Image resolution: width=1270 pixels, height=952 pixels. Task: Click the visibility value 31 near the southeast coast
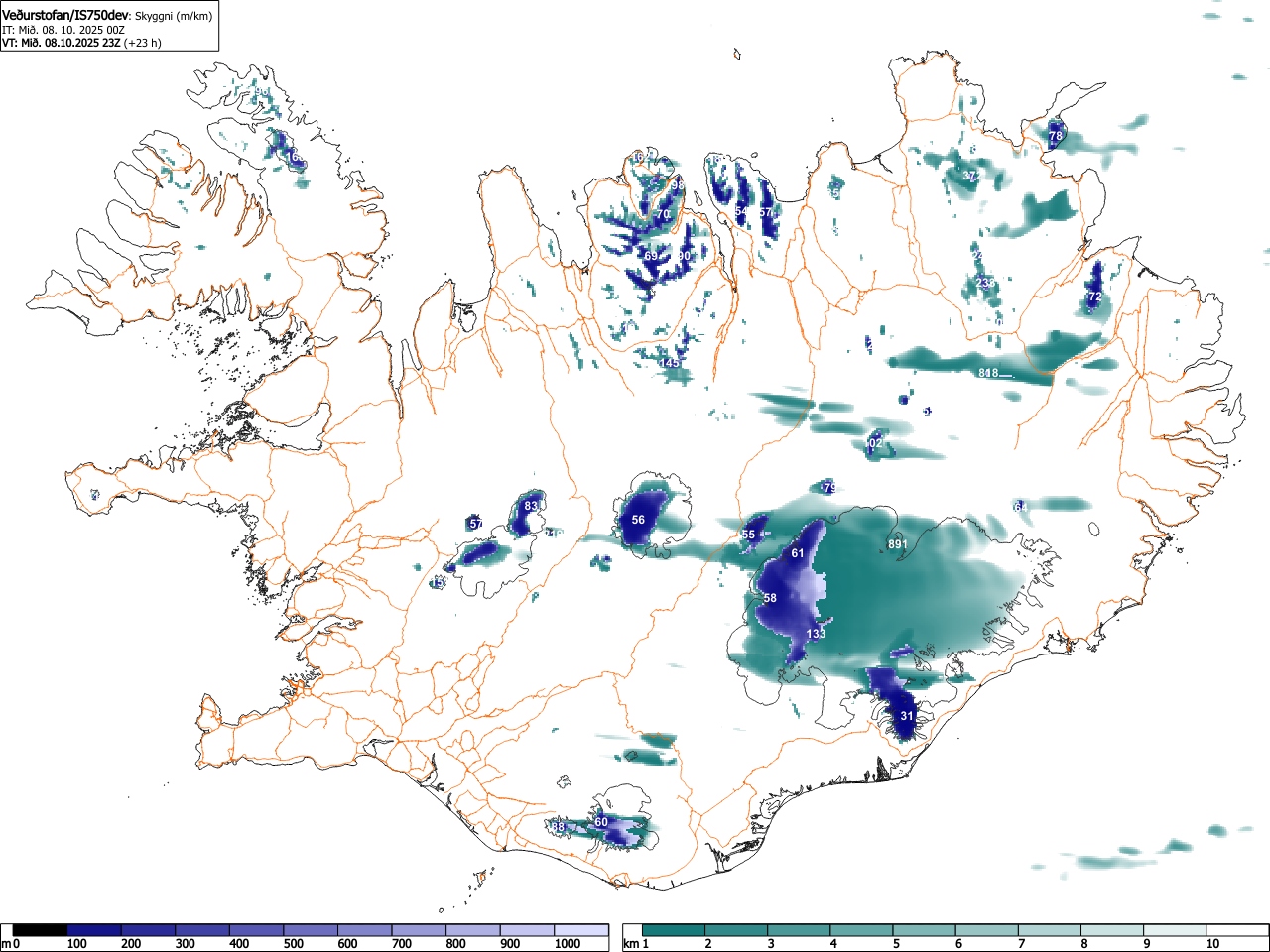907,716
